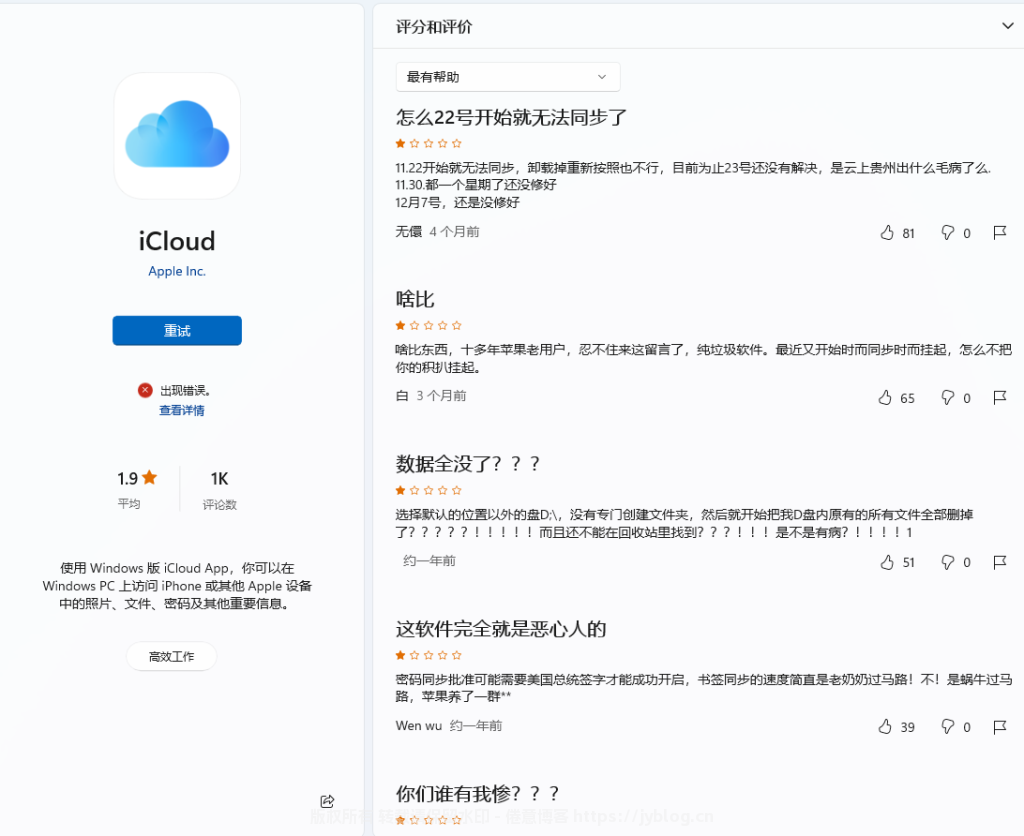This screenshot has height=836, width=1024.
Task: Select the 高效工作 category tag
Action: click(x=171, y=657)
